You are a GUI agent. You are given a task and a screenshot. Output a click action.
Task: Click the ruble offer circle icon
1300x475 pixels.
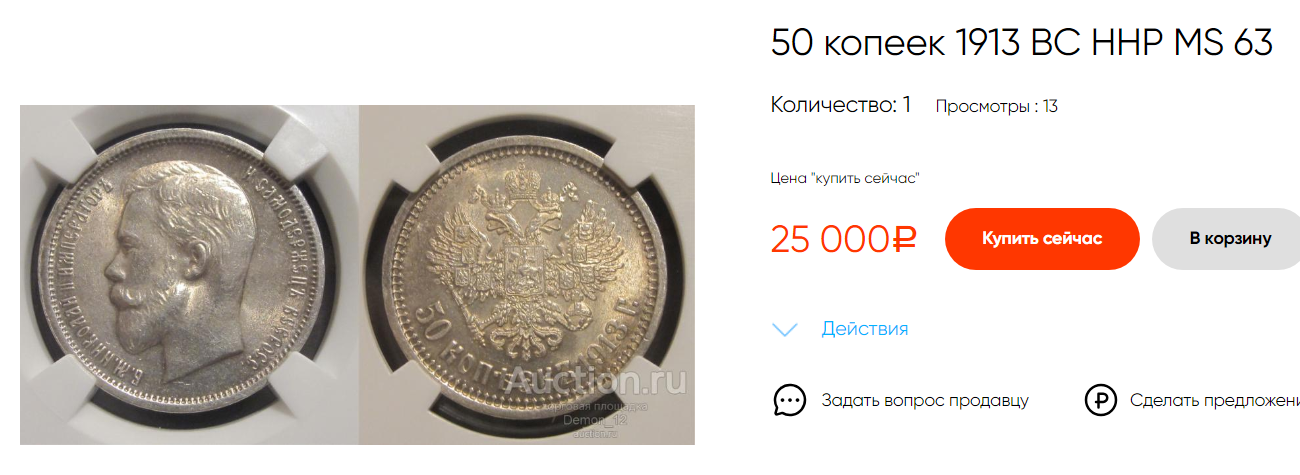(x=1101, y=400)
